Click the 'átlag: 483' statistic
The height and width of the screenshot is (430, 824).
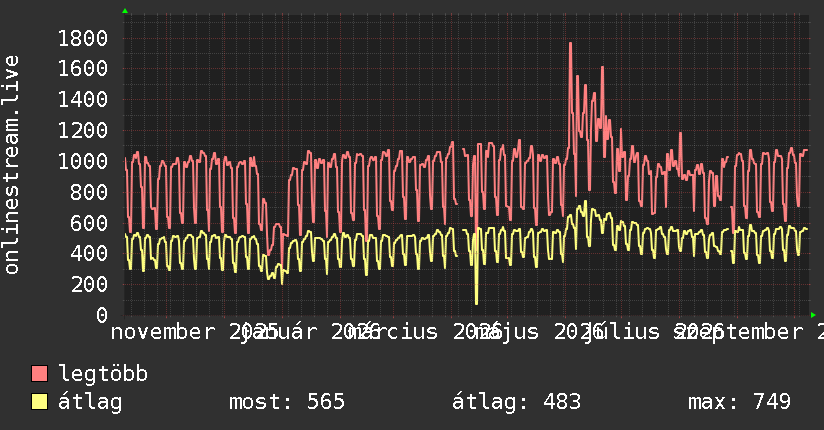(517, 402)
